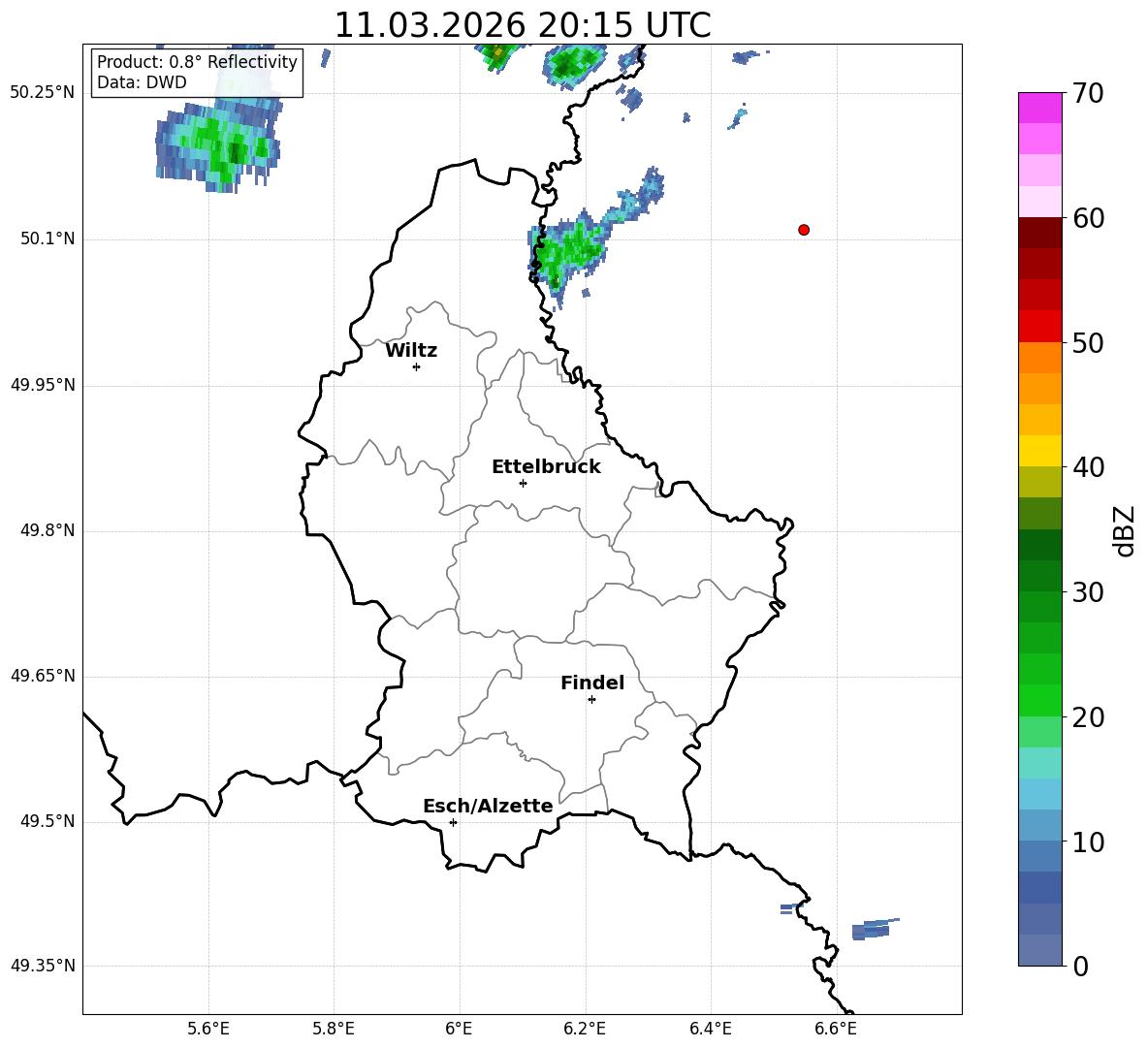Click the 'Product: 0.8° Reflectivity' text
Viewport: 1148px width, 1048px height.
pyautogui.click(x=197, y=62)
